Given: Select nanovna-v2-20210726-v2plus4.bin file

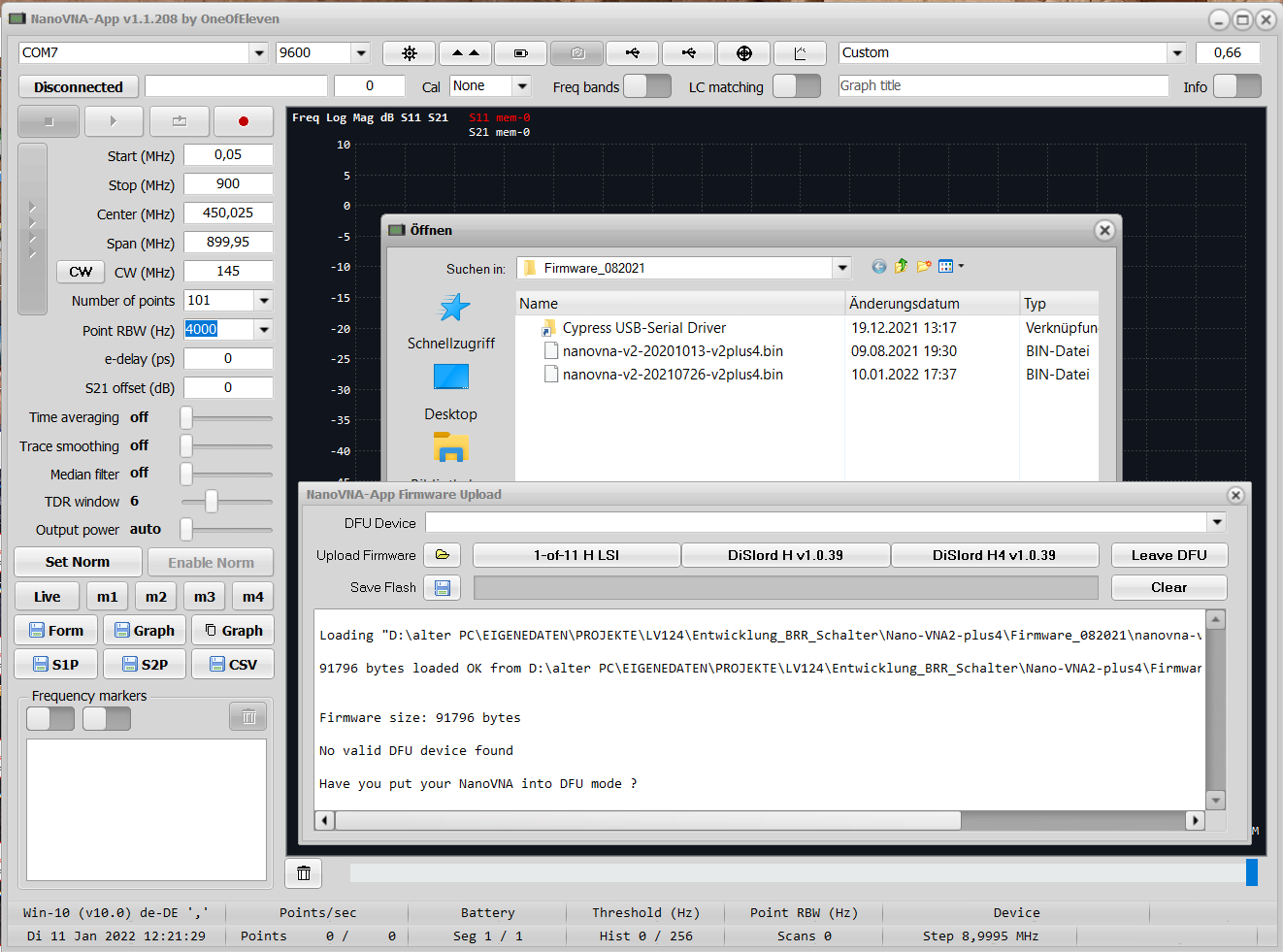Looking at the screenshot, I should (673, 375).
